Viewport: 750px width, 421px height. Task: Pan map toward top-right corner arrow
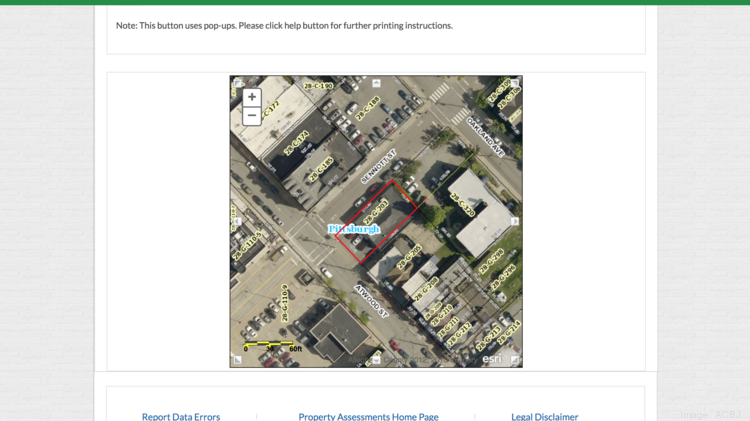point(515,83)
